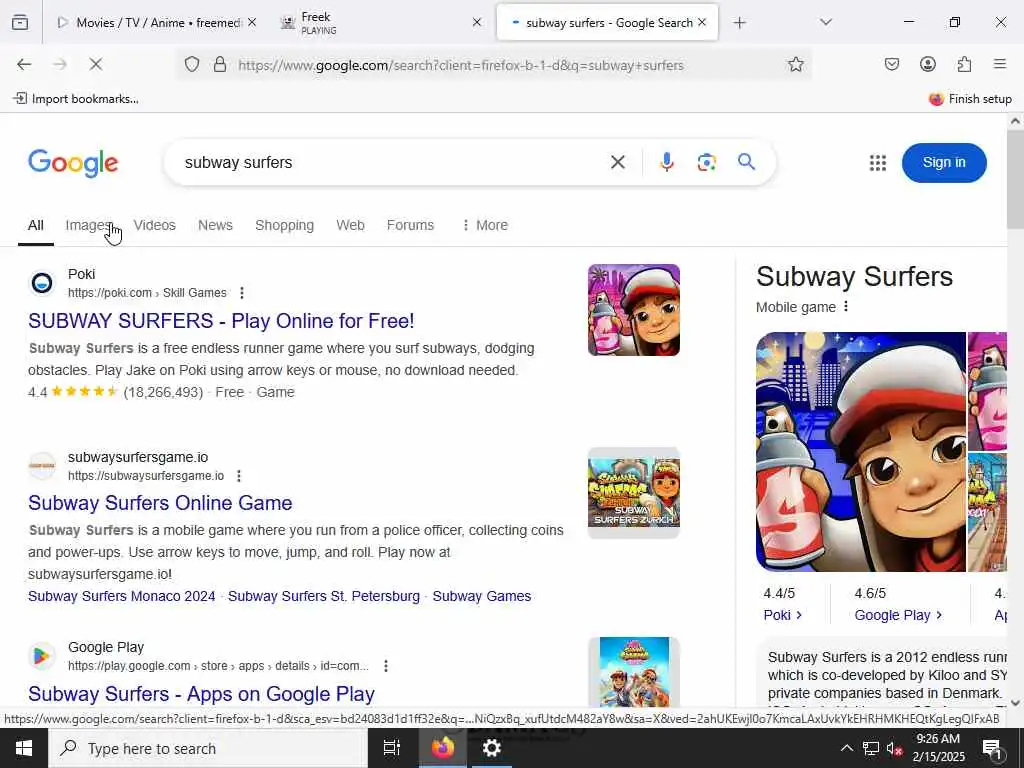Select Shopping search tab

284,225
